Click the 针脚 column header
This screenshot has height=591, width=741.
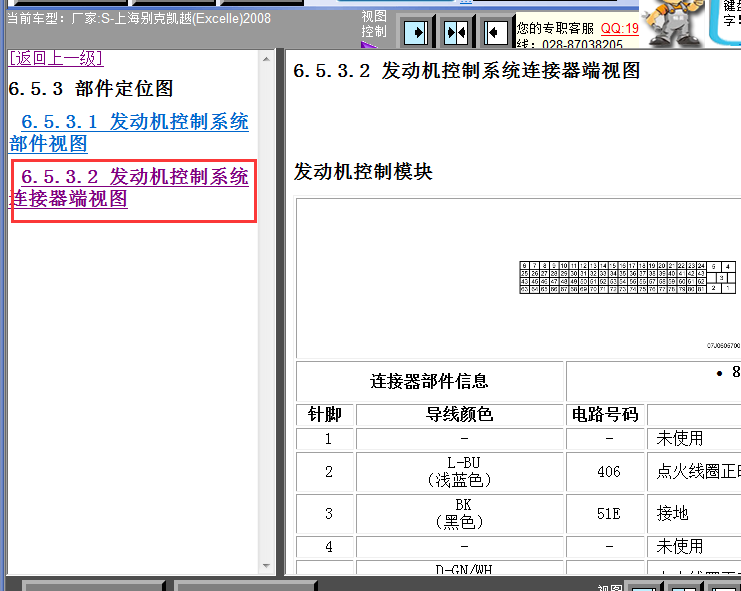pyautogui.click(x=325, y=414)
